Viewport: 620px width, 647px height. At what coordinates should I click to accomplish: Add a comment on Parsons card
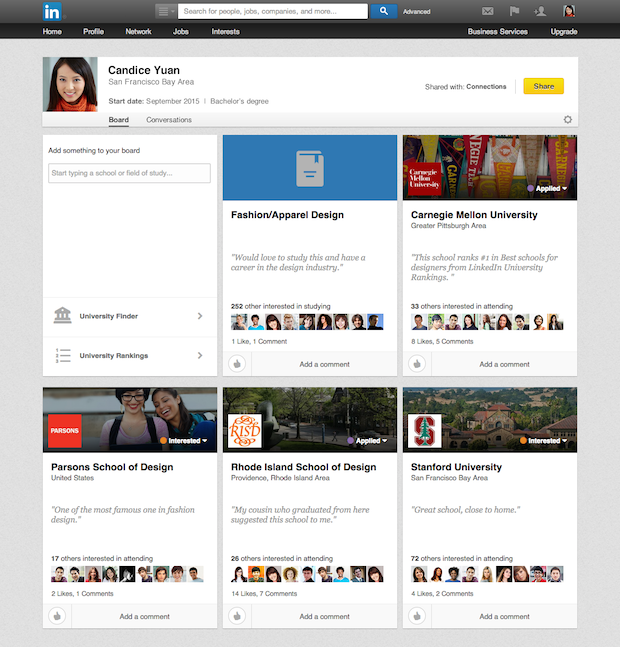pyautogui.click(x=144, y=616)
